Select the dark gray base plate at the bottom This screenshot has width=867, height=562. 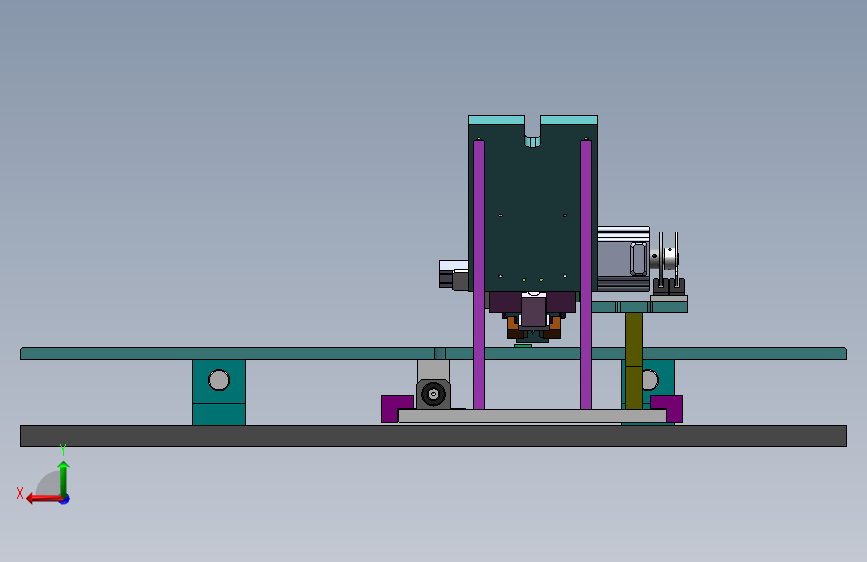[x=434, y=436]
